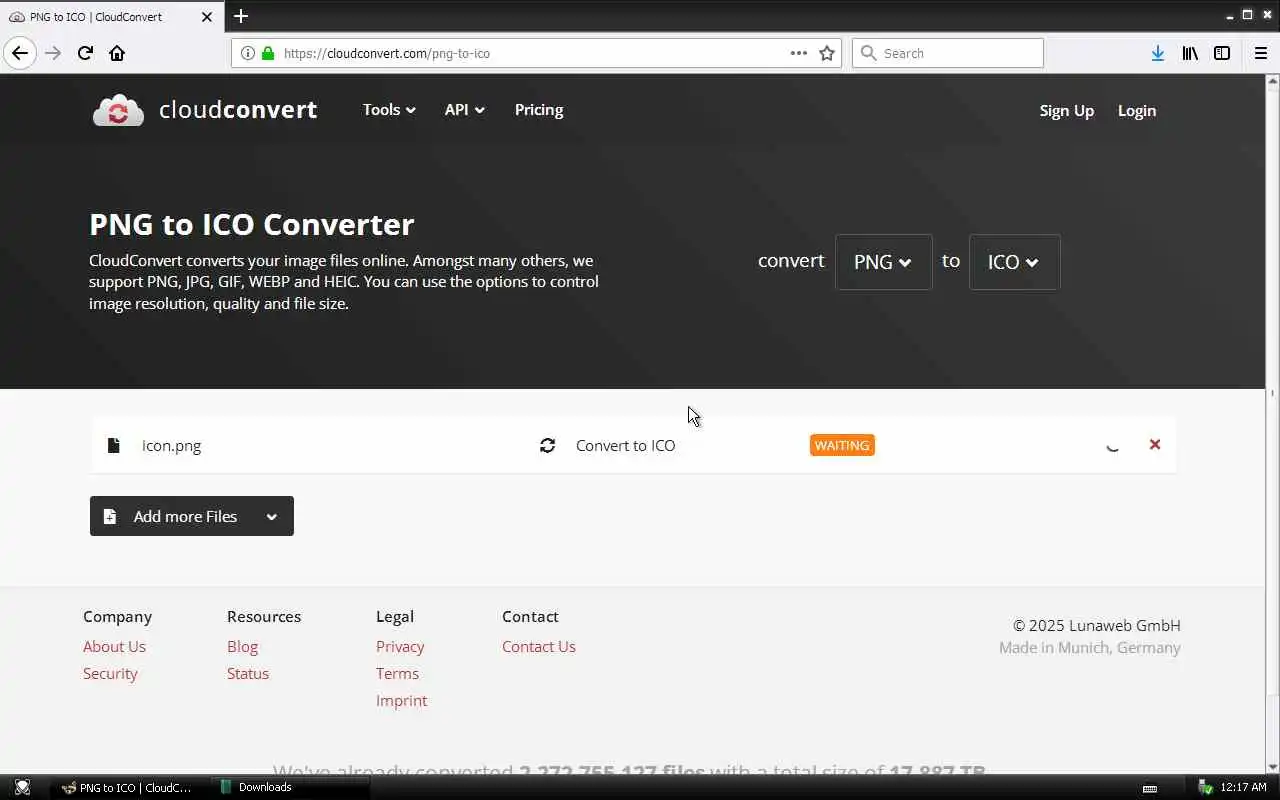Open the library bookshelf icon

[1190, 53]
